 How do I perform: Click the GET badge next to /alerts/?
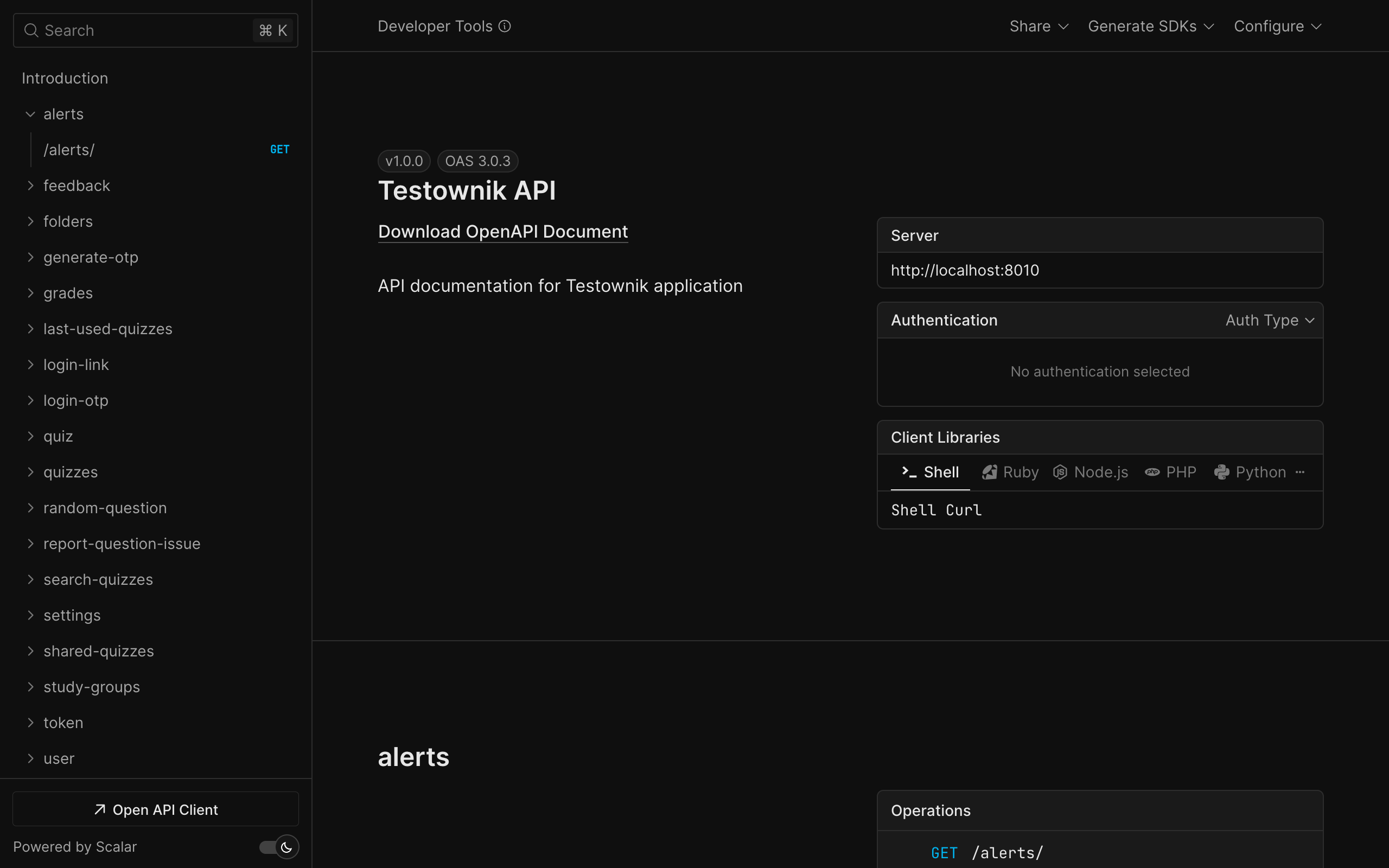point(279,149)
